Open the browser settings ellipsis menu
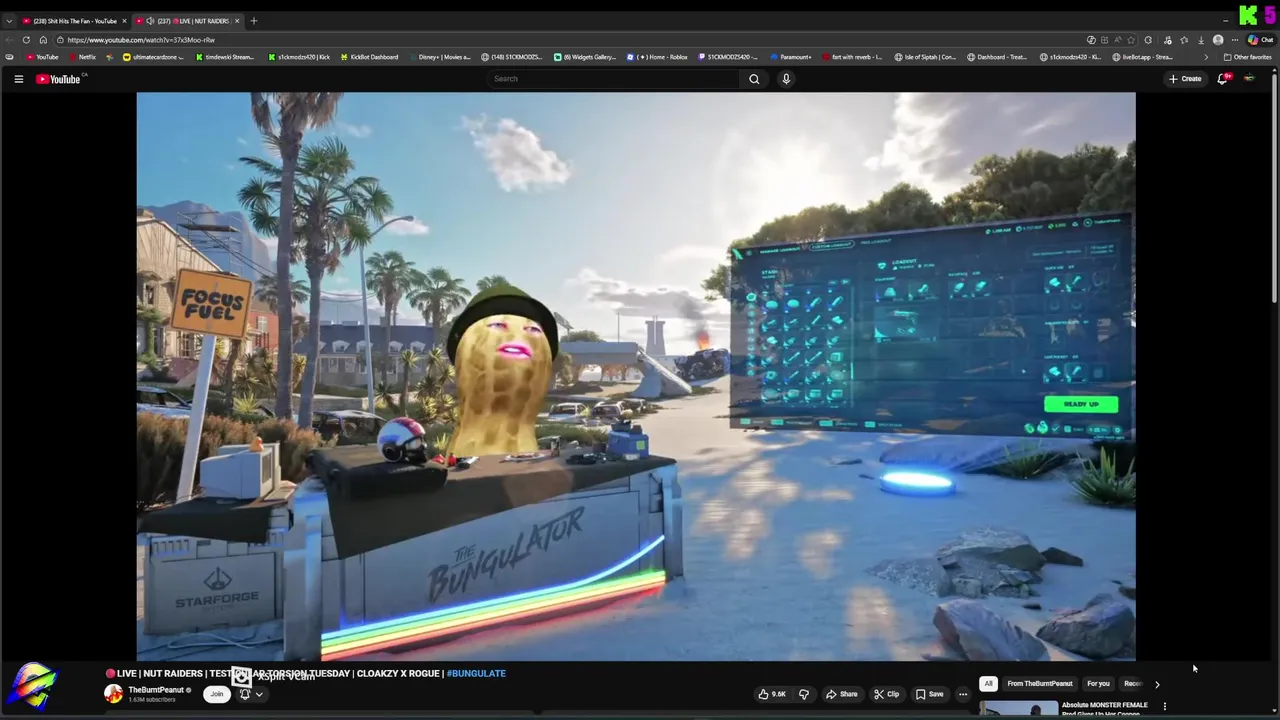The width and height of the screenshot is (1280, 720). (1234, 40)
